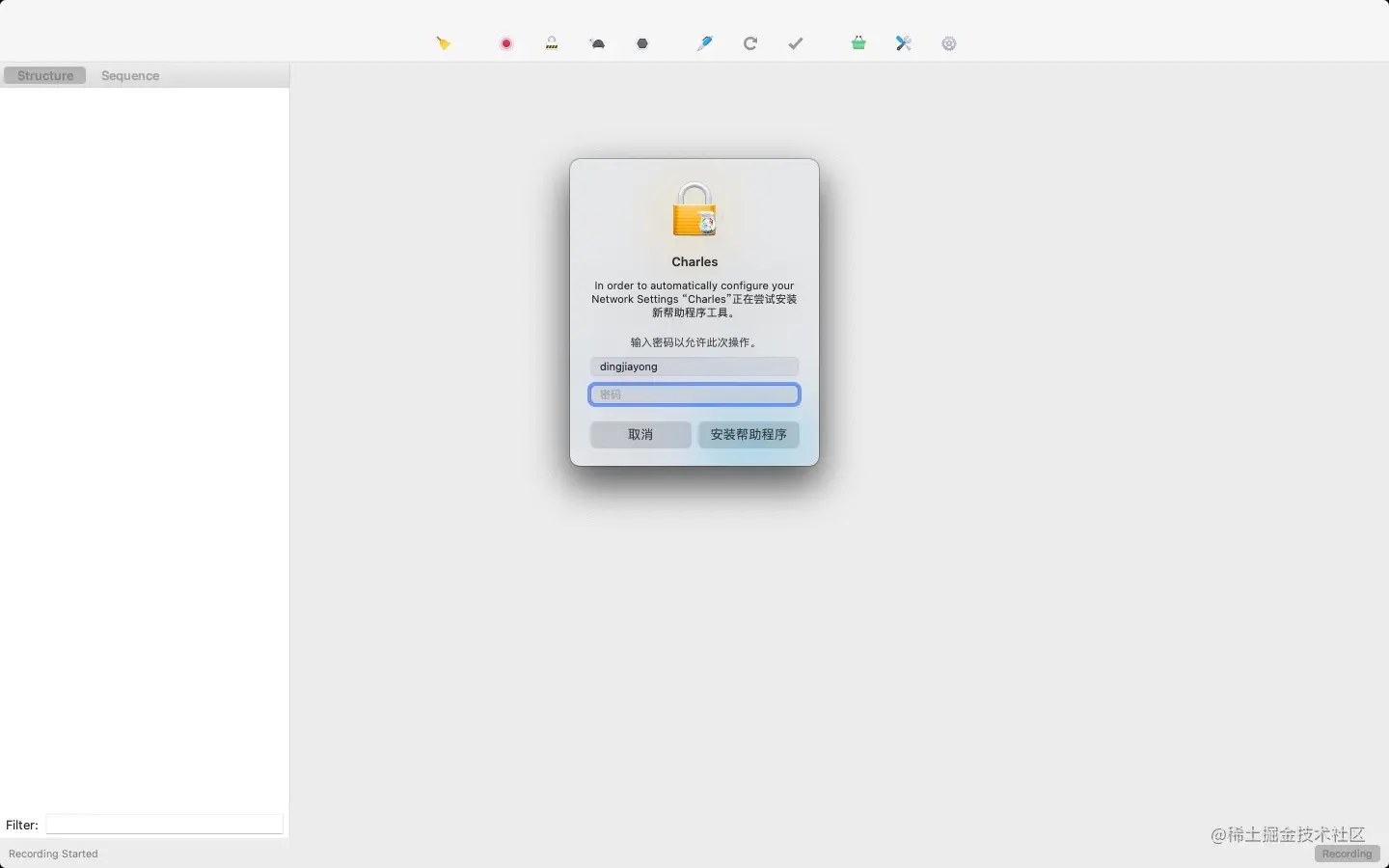Viewport: 1389px width, 868px height.
Task: Switch to the Sequence tab
Action: click(x=130, y=75)
